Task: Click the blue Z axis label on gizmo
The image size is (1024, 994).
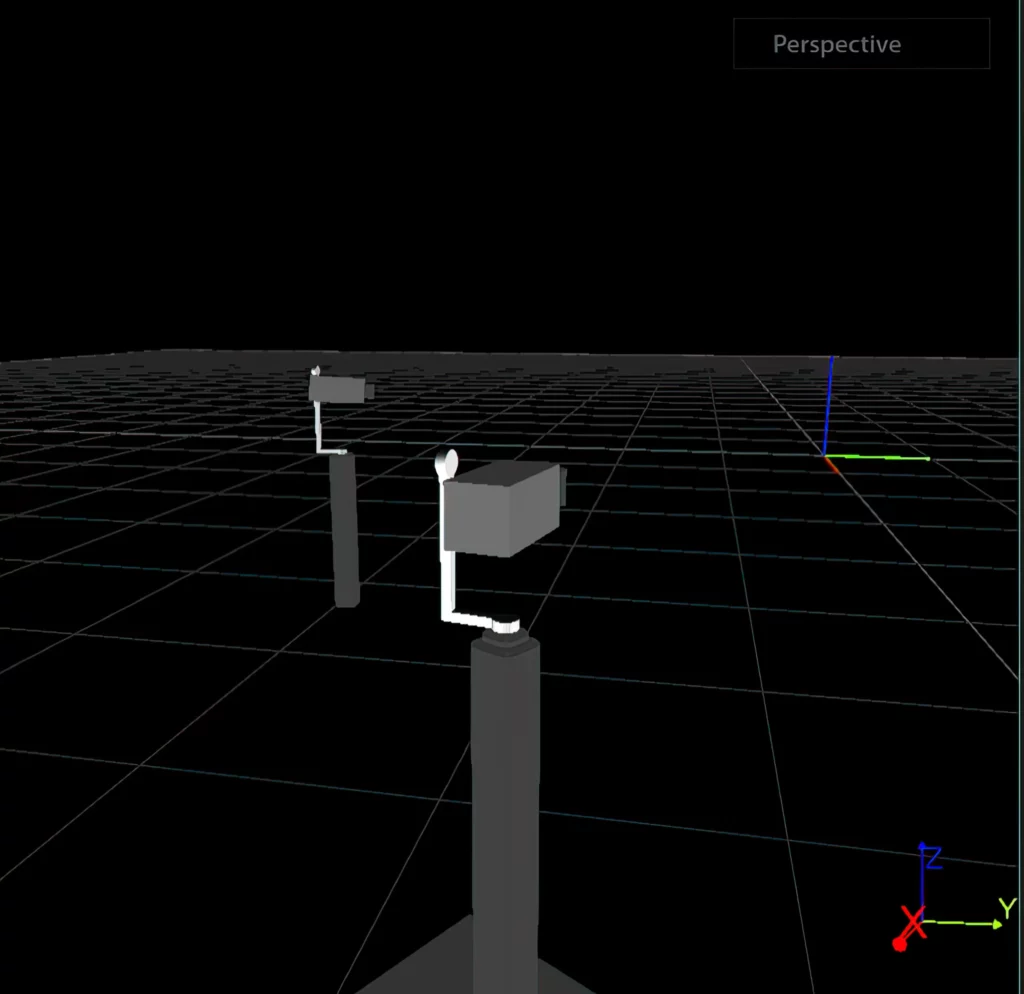Action: pos(933,858)
